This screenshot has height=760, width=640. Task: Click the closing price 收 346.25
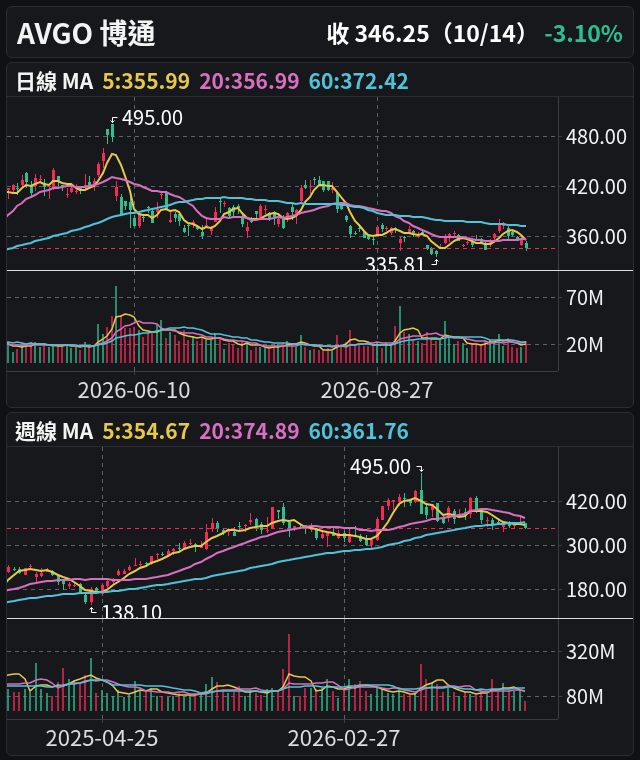pyautogui.click(x=378, y=34)
